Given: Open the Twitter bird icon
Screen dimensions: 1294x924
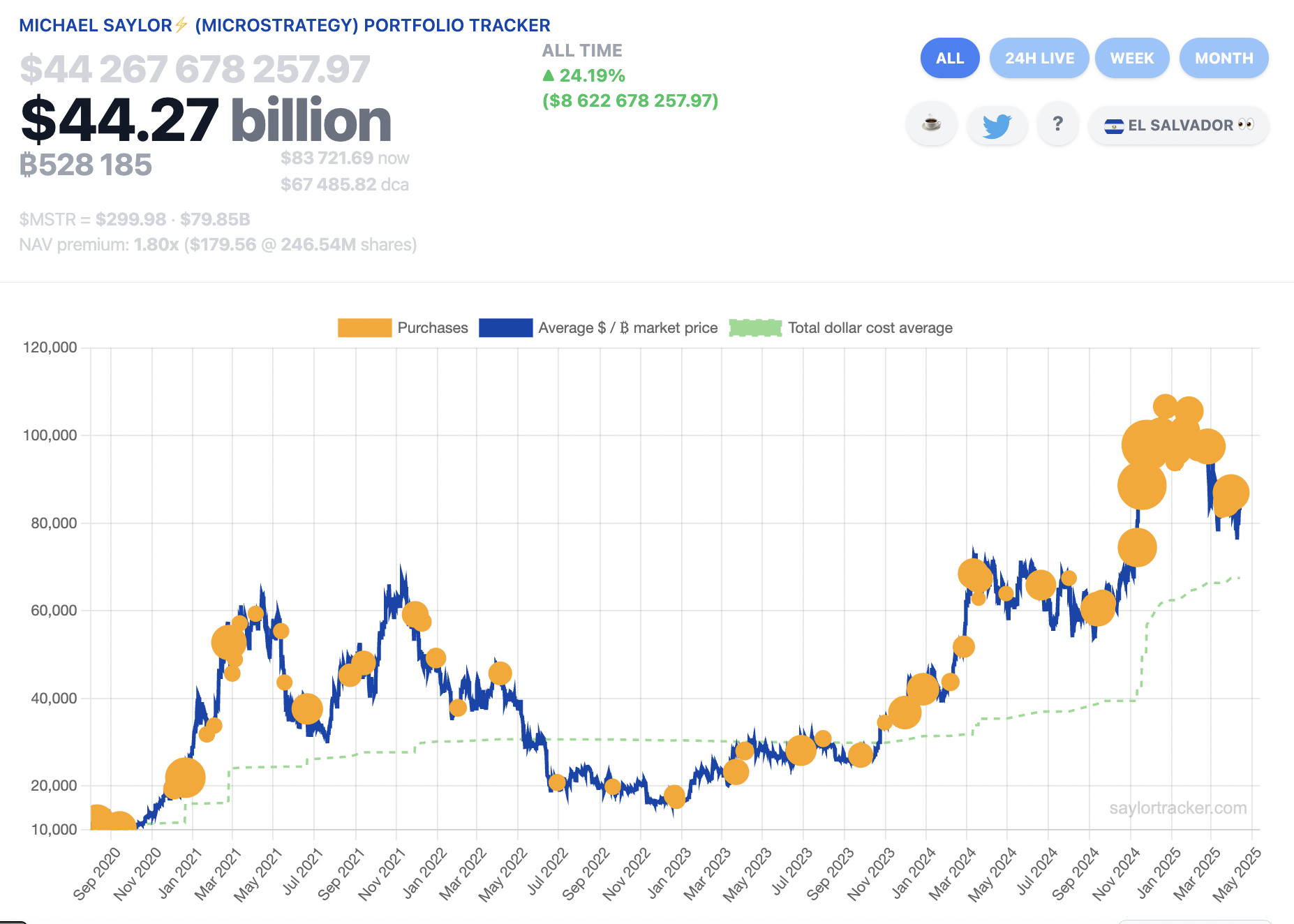Looking at the screenshot, I should click(x=997, y=124).
